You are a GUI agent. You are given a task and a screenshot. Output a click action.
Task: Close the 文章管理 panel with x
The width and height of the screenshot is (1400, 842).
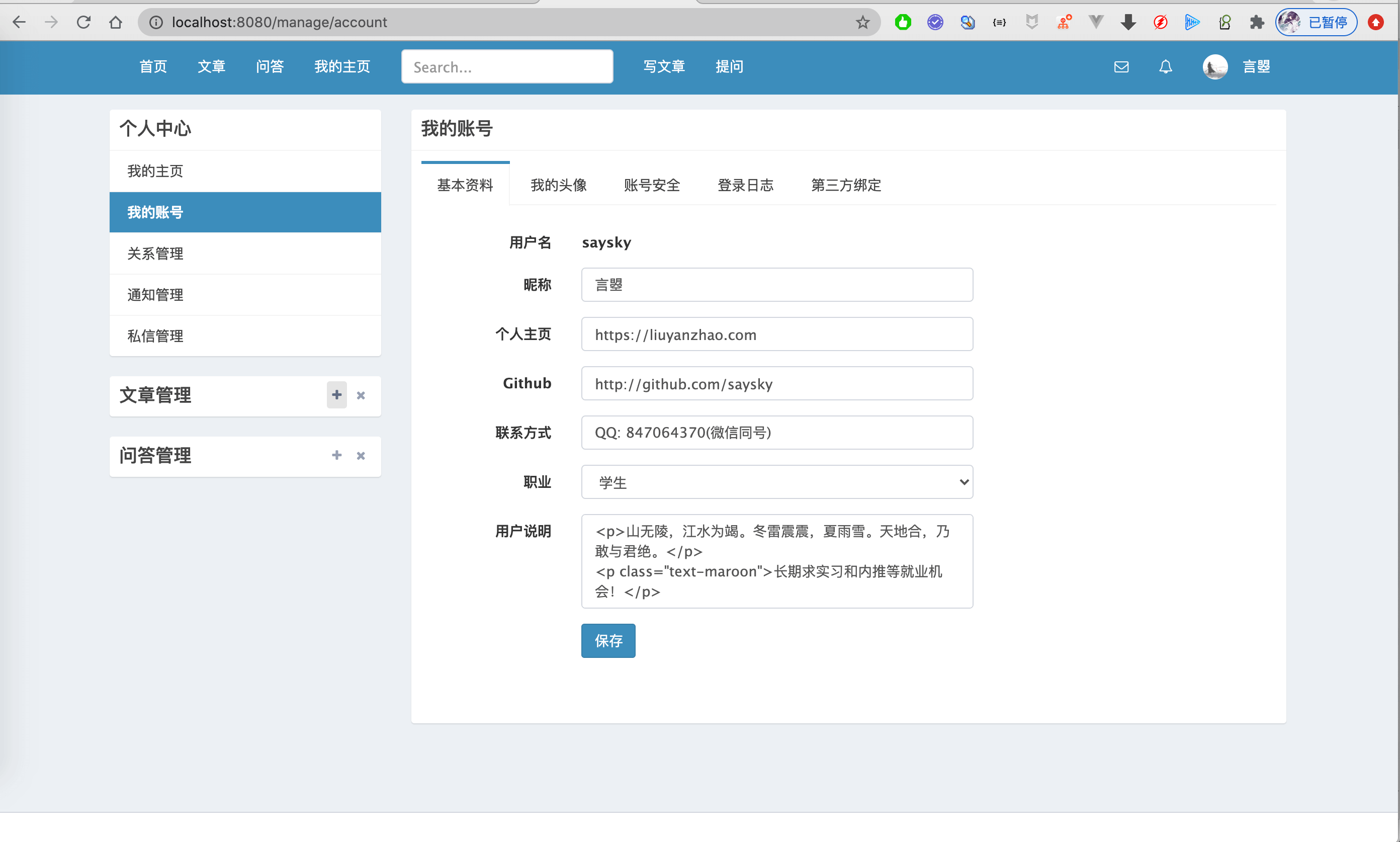pos(361,395)
